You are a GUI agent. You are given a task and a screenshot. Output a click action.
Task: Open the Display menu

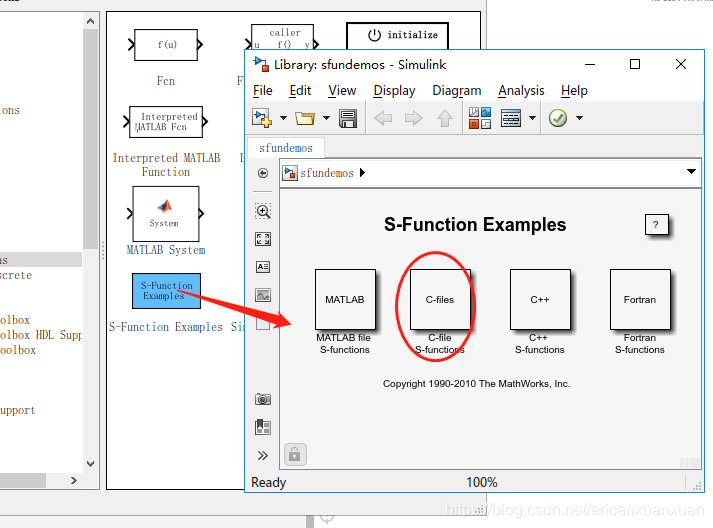394,91
